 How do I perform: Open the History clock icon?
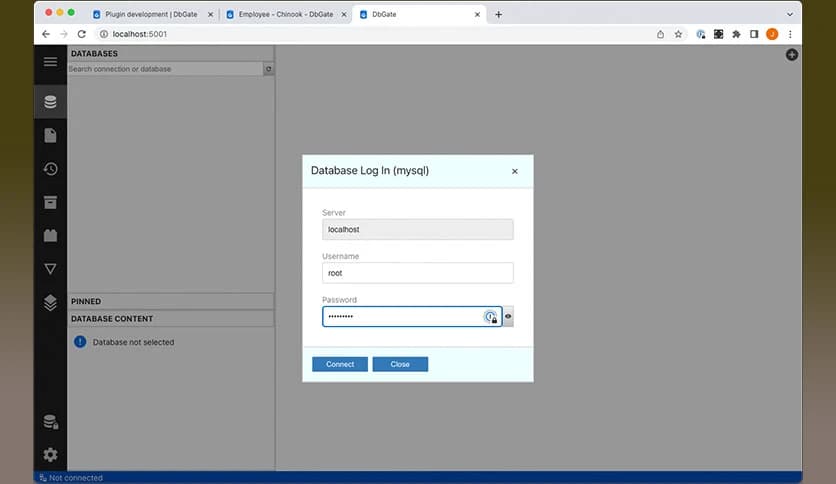click(x=50, y=169)
